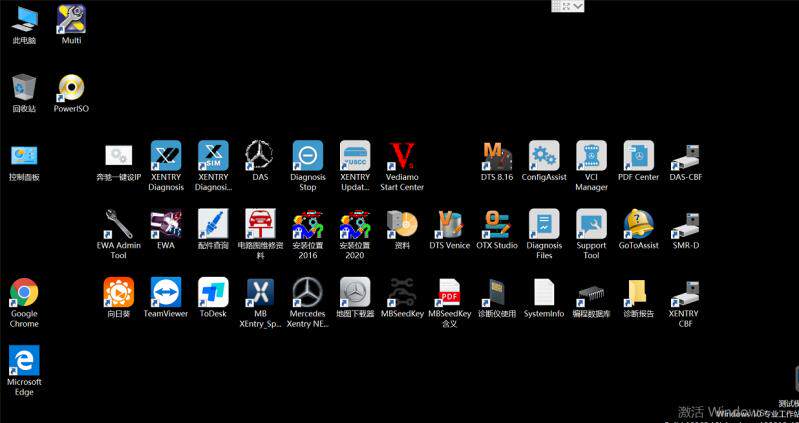
Task: Open the GoToAssist help icon
Action: [x=639, y=224]
